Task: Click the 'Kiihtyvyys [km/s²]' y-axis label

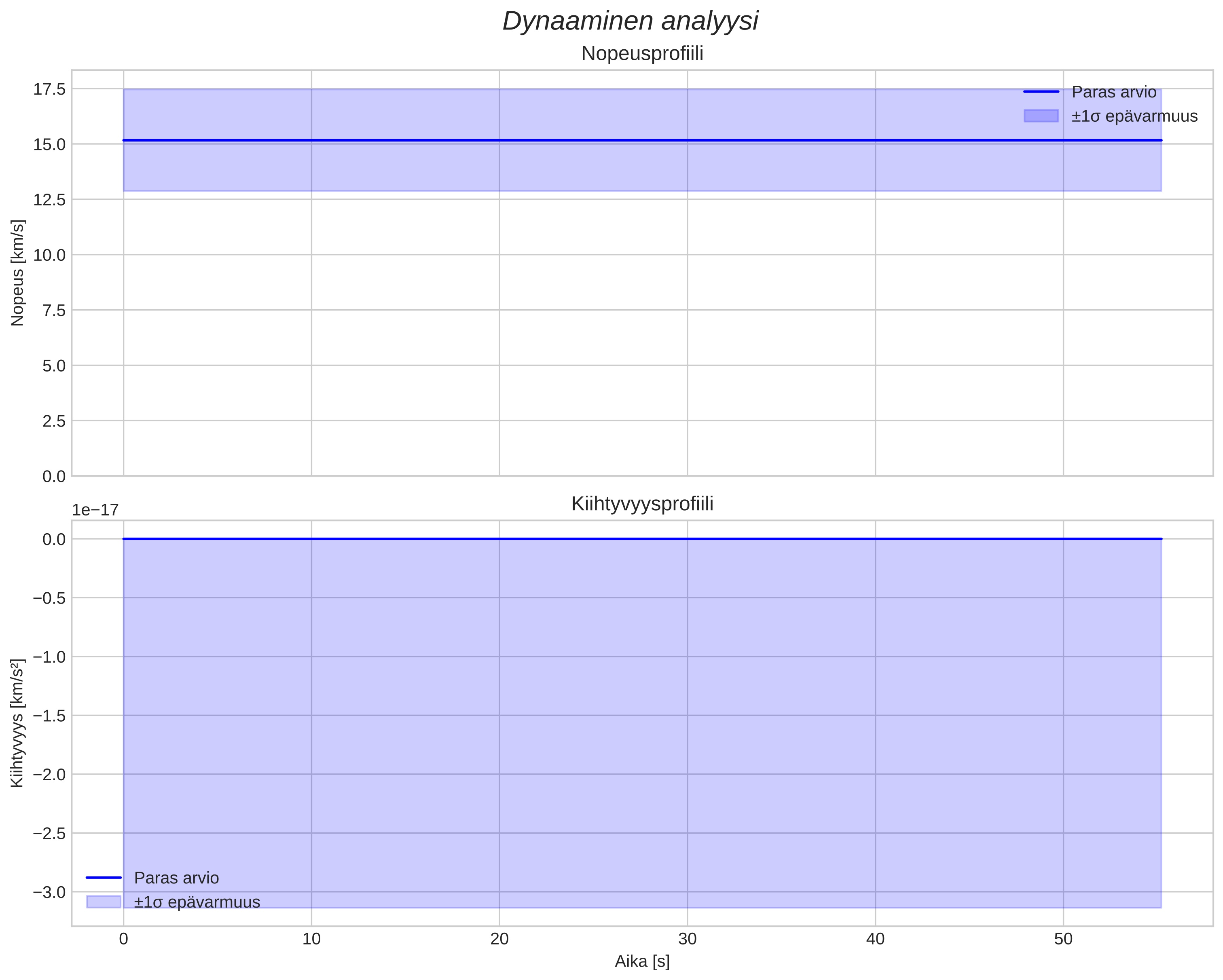Action: click(x=17, y=723)
